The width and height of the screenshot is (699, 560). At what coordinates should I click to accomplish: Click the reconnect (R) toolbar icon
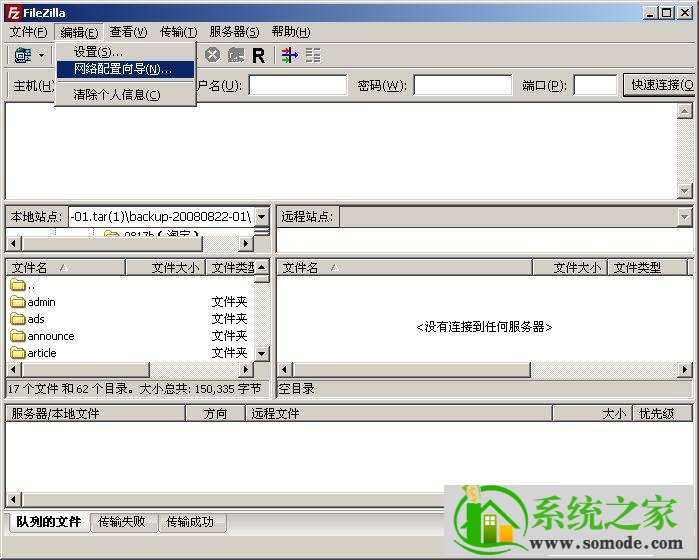point(259,56)
